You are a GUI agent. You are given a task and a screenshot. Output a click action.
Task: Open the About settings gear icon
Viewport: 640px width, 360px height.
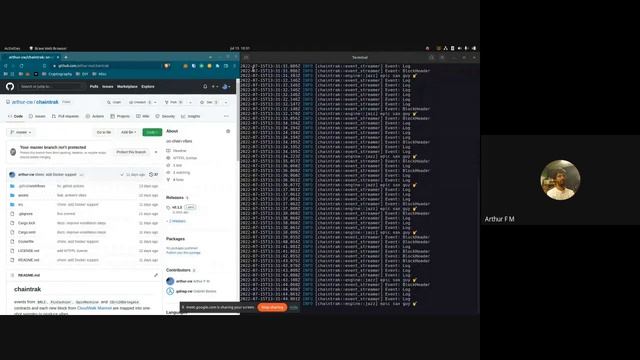228,131
